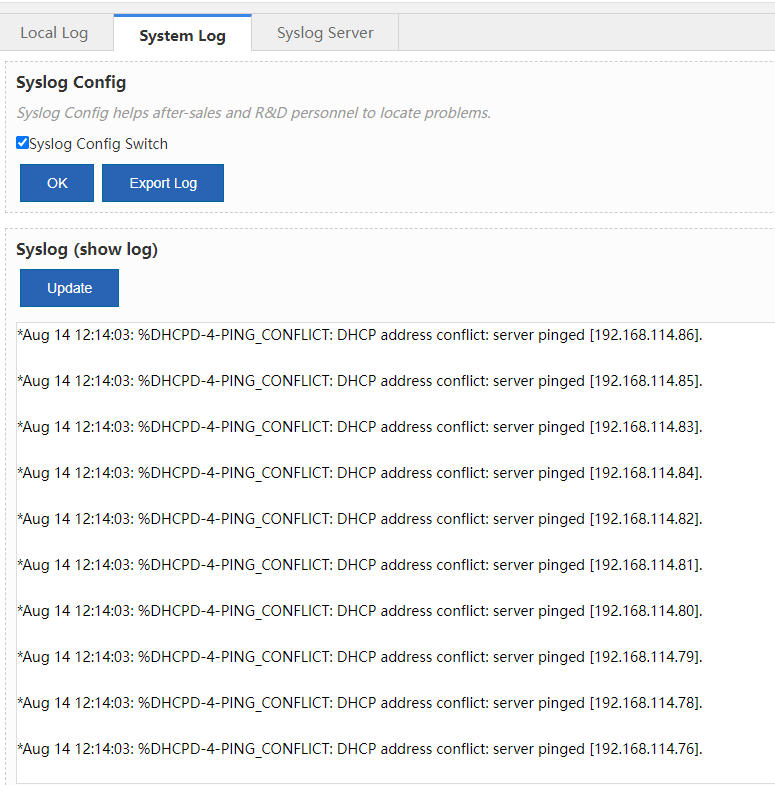This screenshot has height=785, width=775.
Task: Pick the log row with address 192.168.114.76
Action: point(360,749)
